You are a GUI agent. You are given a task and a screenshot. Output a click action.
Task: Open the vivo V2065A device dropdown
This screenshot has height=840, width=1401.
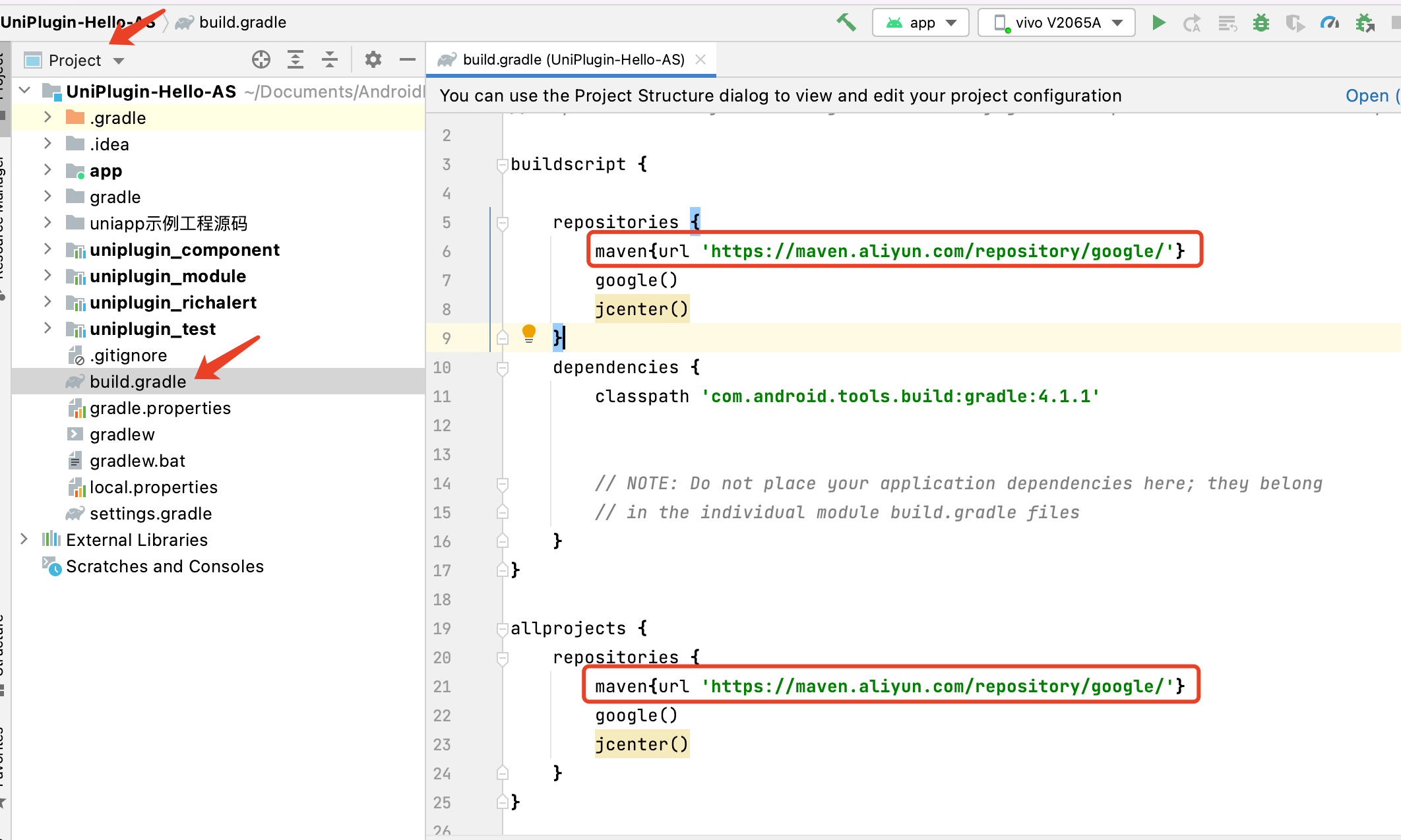click(x=1057, y=23)
